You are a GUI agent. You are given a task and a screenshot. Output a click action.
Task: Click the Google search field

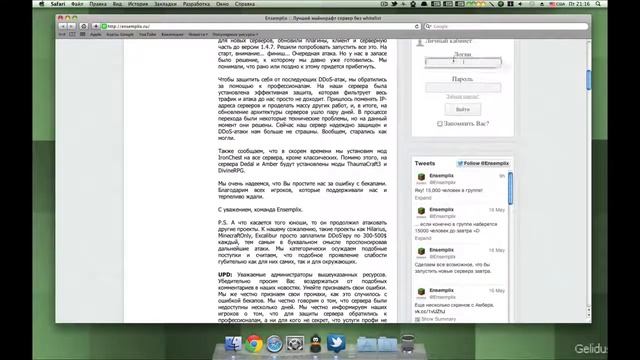click(507, 26)
